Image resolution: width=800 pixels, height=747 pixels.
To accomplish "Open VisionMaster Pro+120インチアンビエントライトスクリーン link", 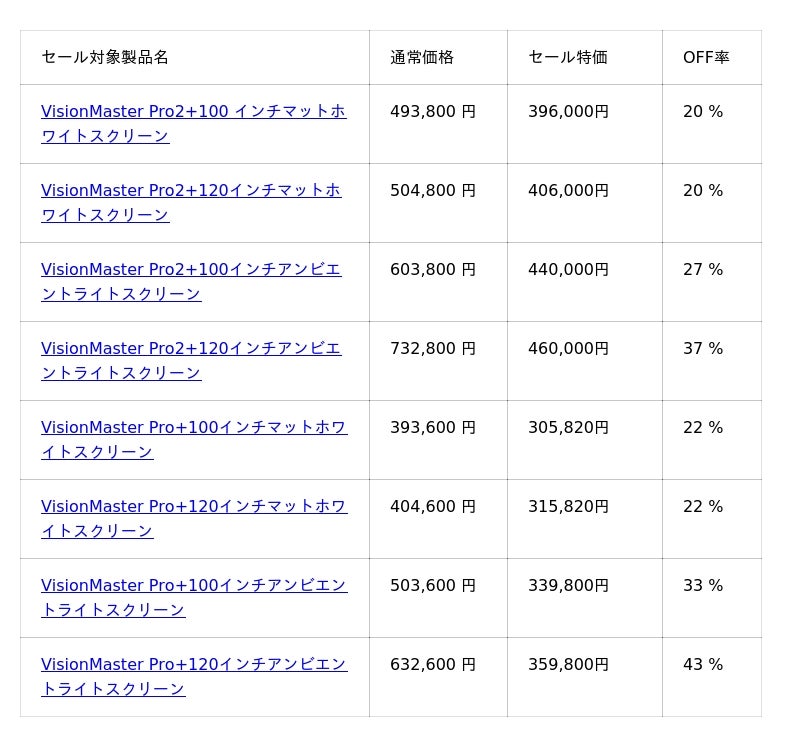I will (194, 665).
